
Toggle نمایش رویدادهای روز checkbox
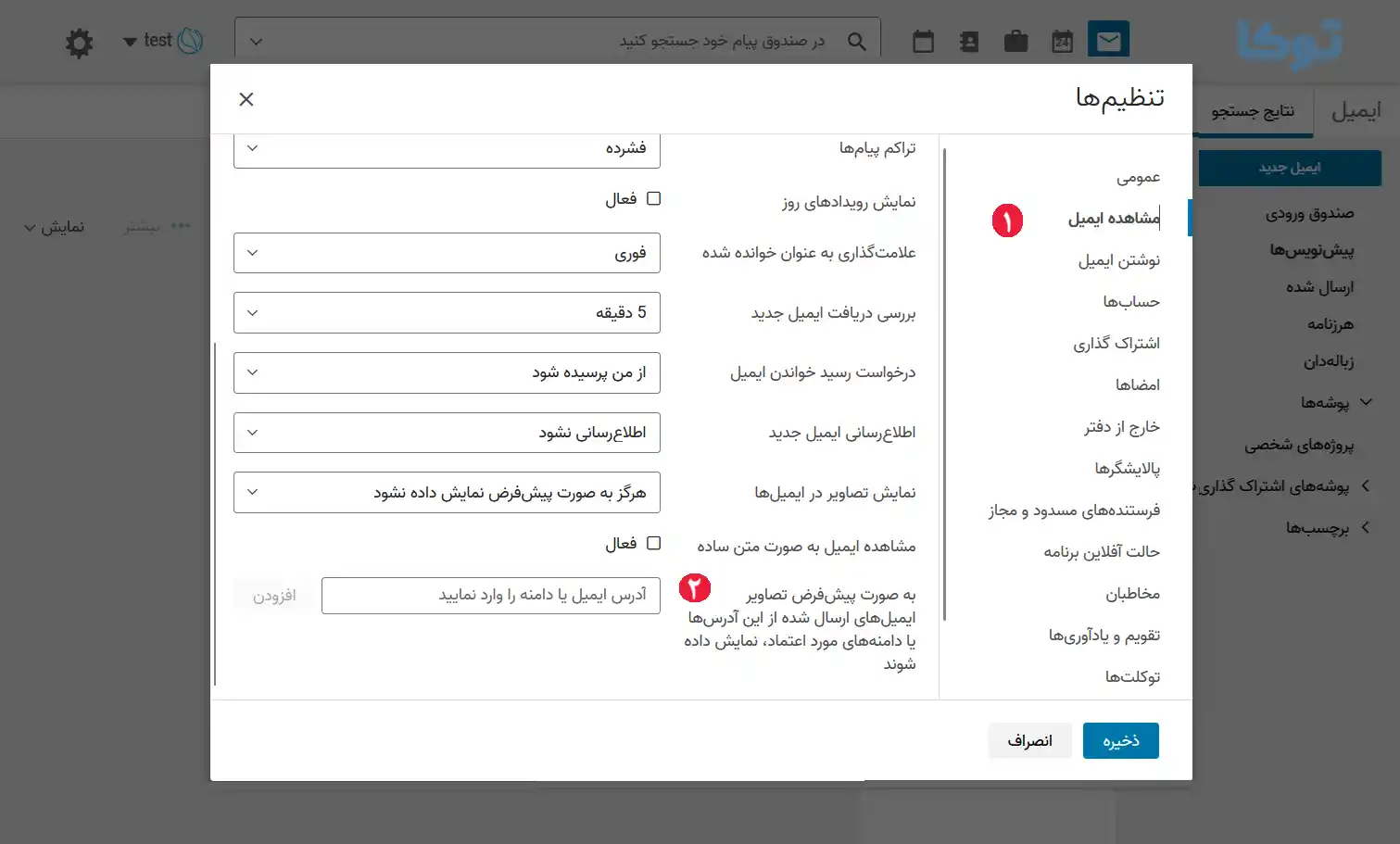pos(653,198)
